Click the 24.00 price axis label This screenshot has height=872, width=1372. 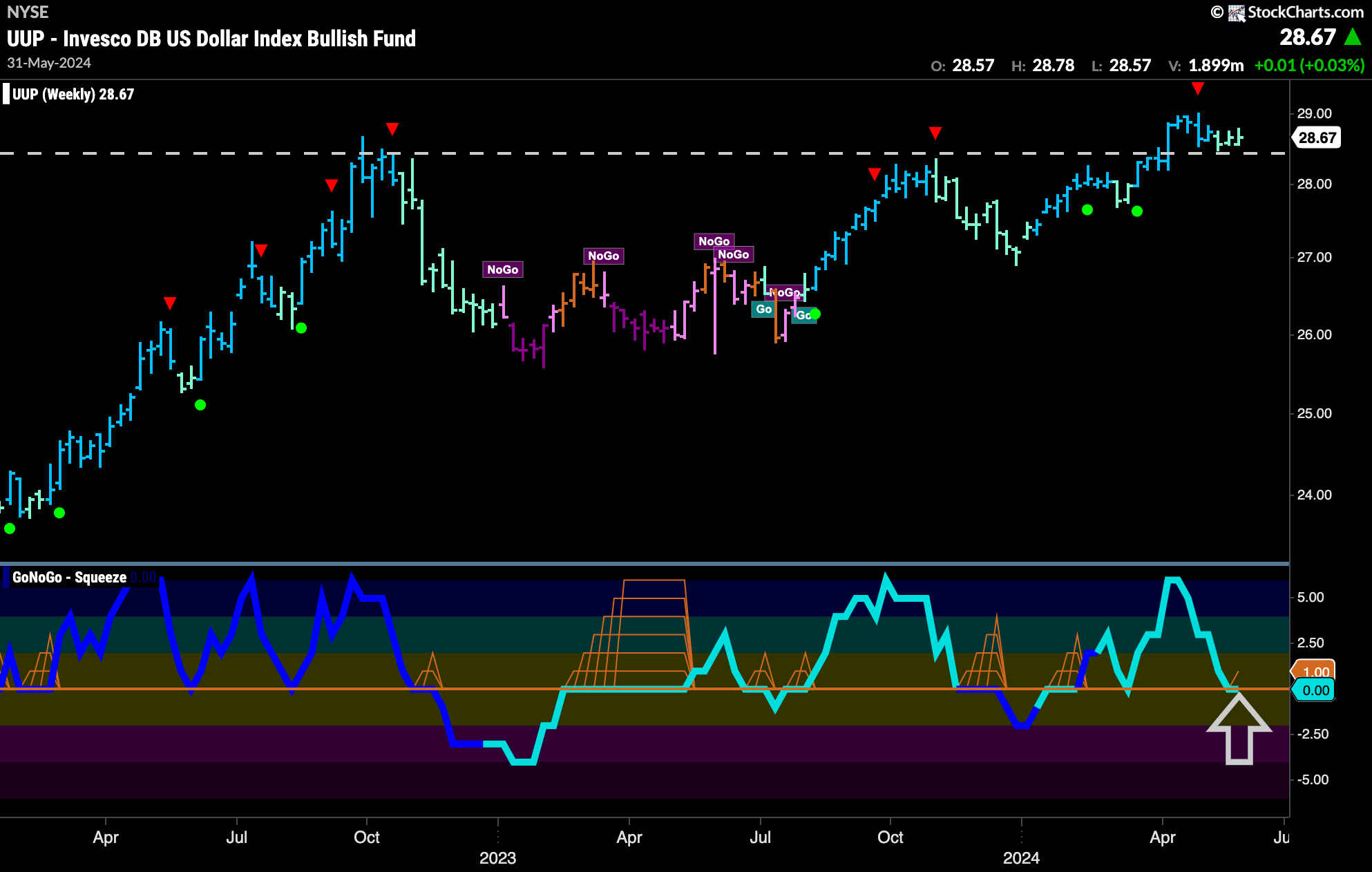point(1314,495)
